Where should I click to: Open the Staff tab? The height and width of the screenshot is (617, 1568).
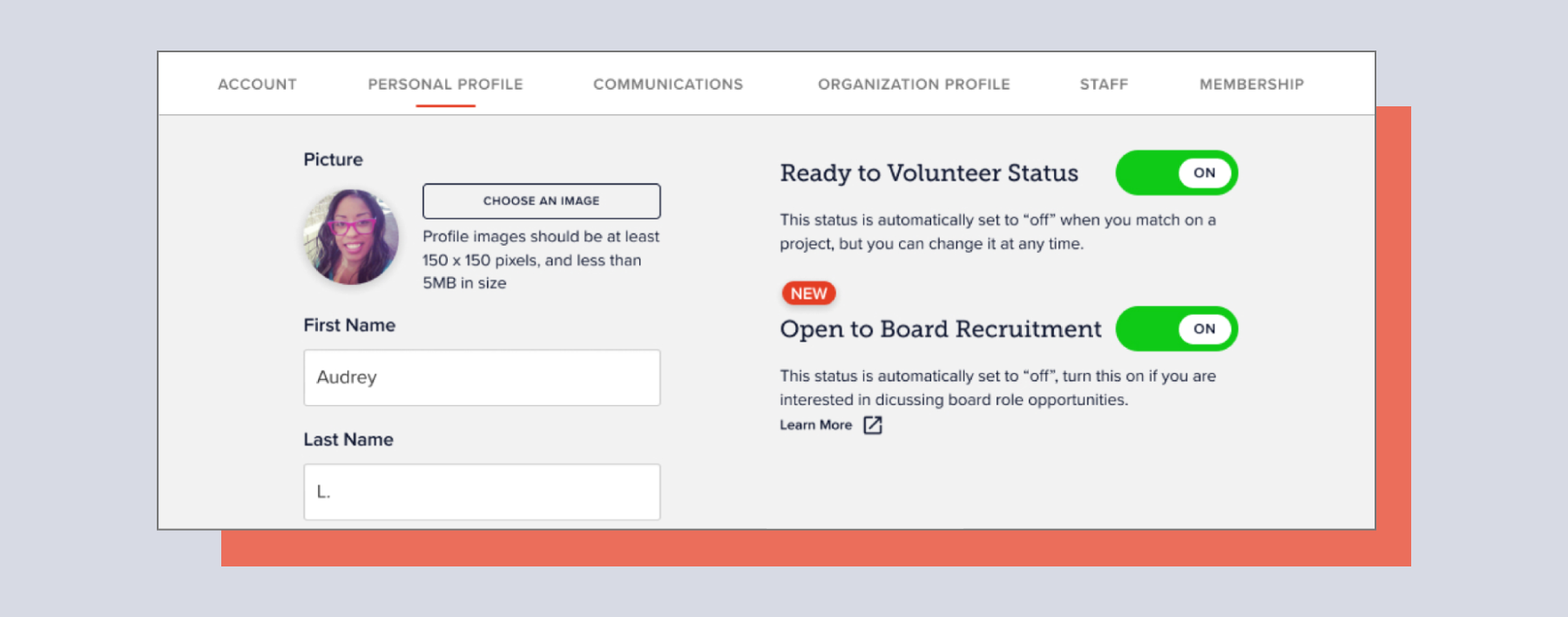click(x=1104, y=85)
